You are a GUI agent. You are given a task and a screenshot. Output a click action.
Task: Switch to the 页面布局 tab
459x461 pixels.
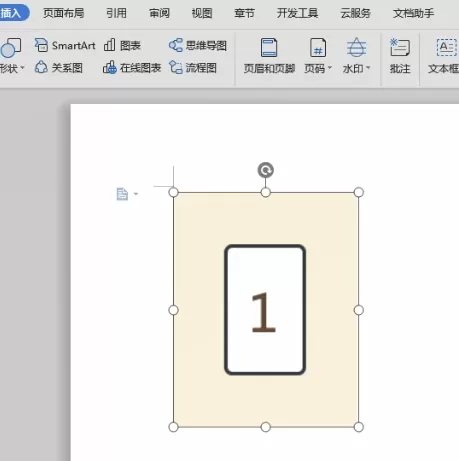[x=64, y=13]
